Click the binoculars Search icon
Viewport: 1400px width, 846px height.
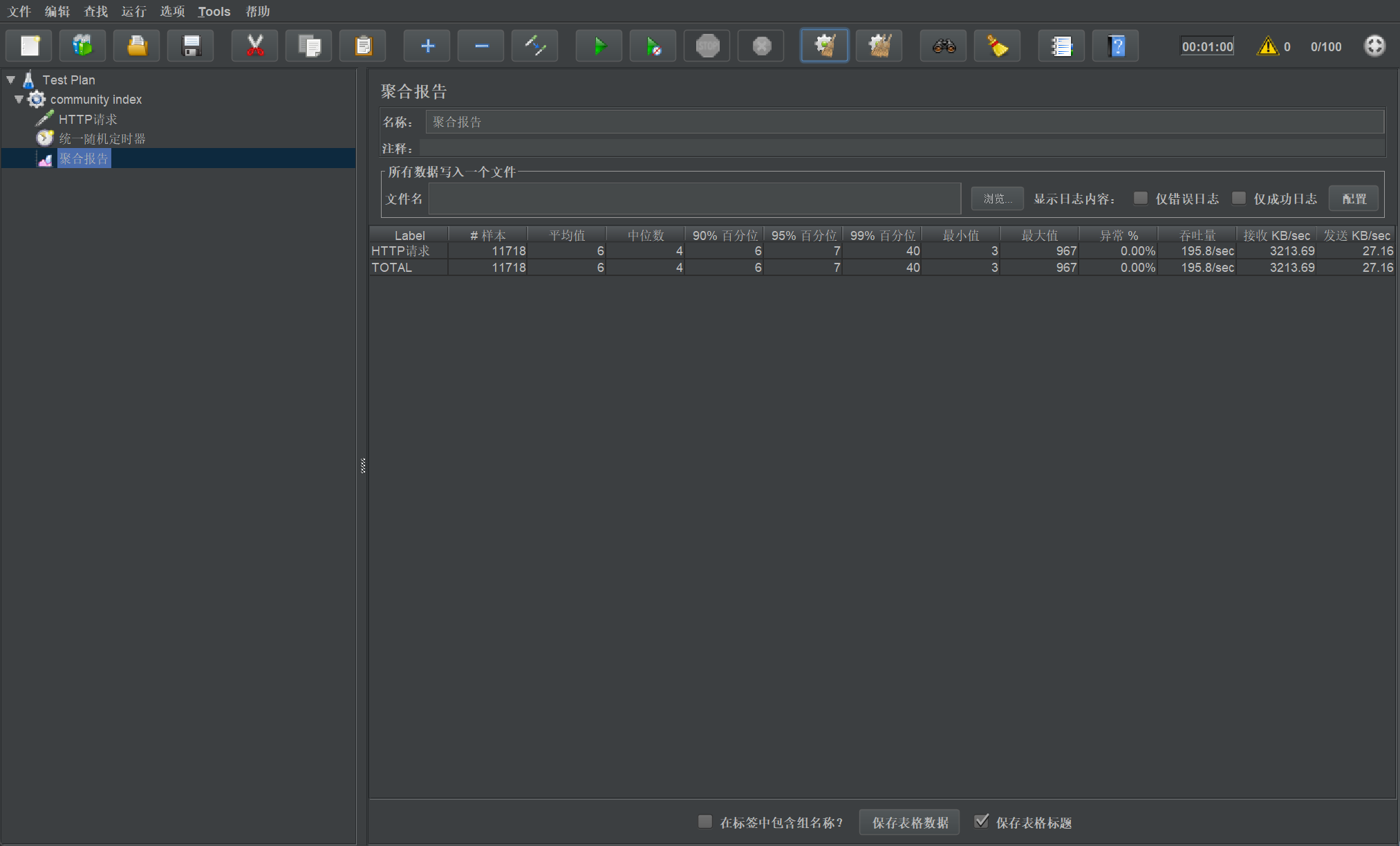943,46
